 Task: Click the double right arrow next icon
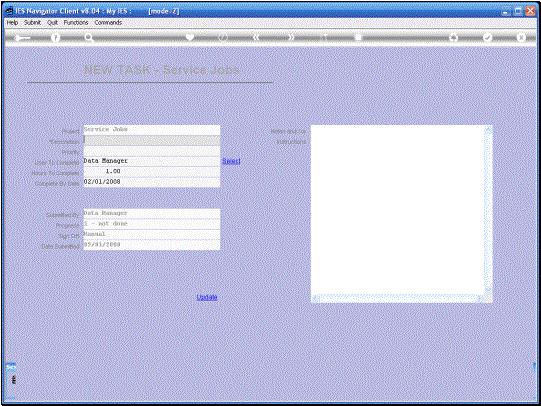[x=291, y=37]
